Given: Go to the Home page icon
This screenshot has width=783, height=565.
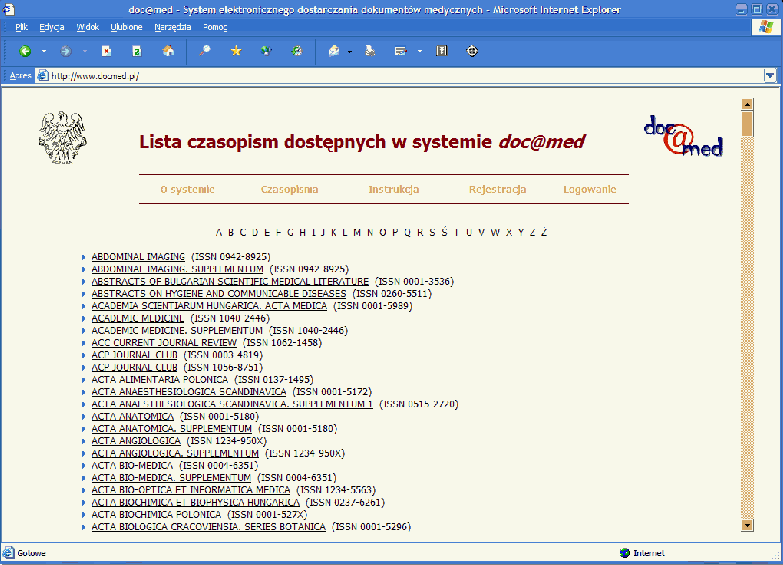Looking at the screenshot, I should (168, 51).
